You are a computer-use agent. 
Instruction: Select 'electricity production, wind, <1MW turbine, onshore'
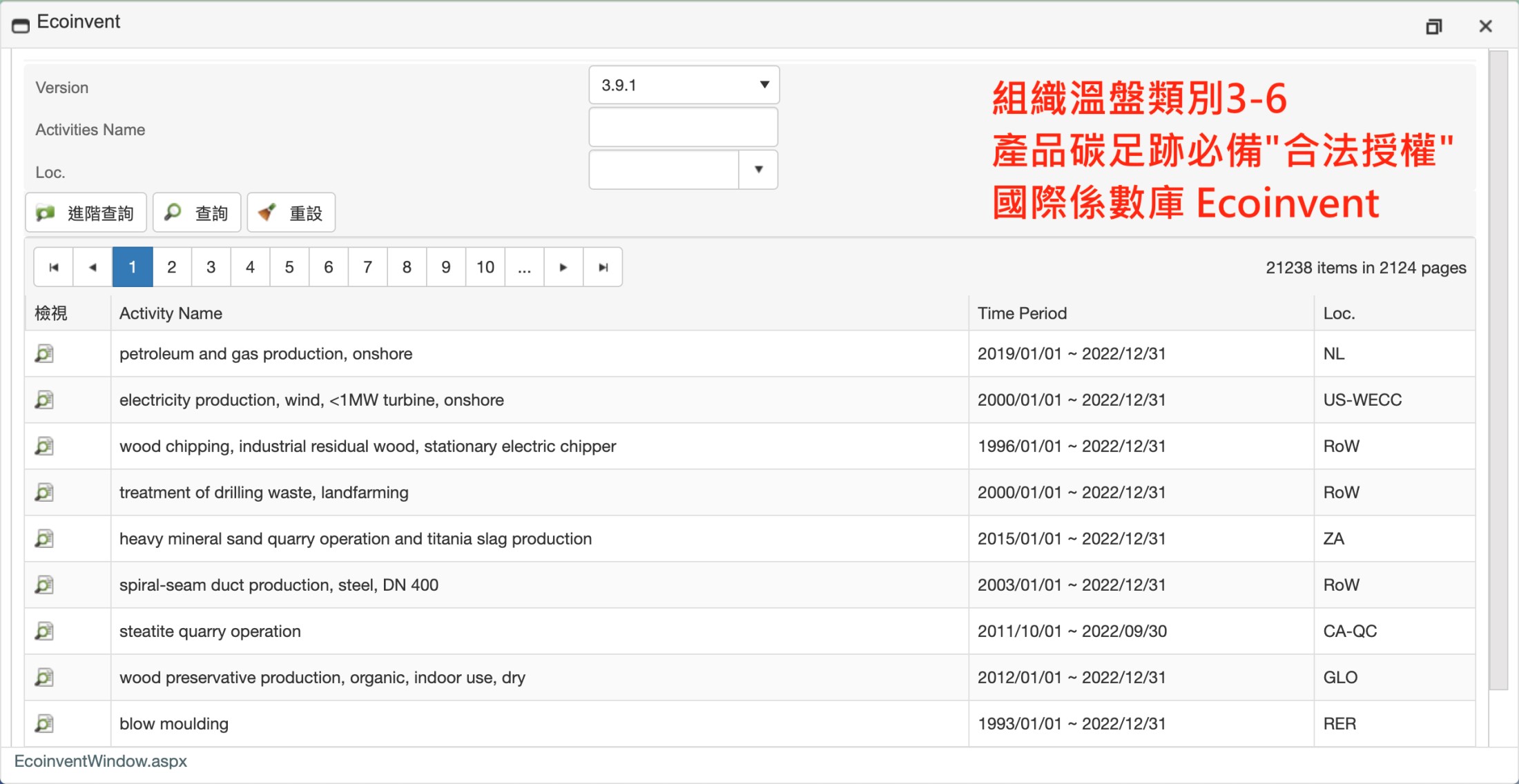311,400
